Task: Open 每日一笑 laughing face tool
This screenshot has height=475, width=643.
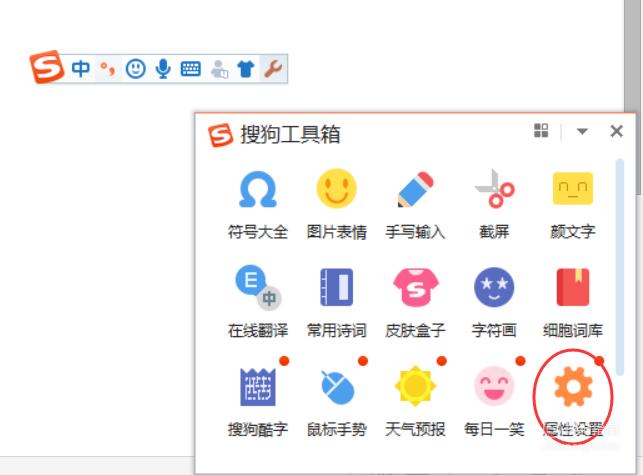Action: click(494, 402)
